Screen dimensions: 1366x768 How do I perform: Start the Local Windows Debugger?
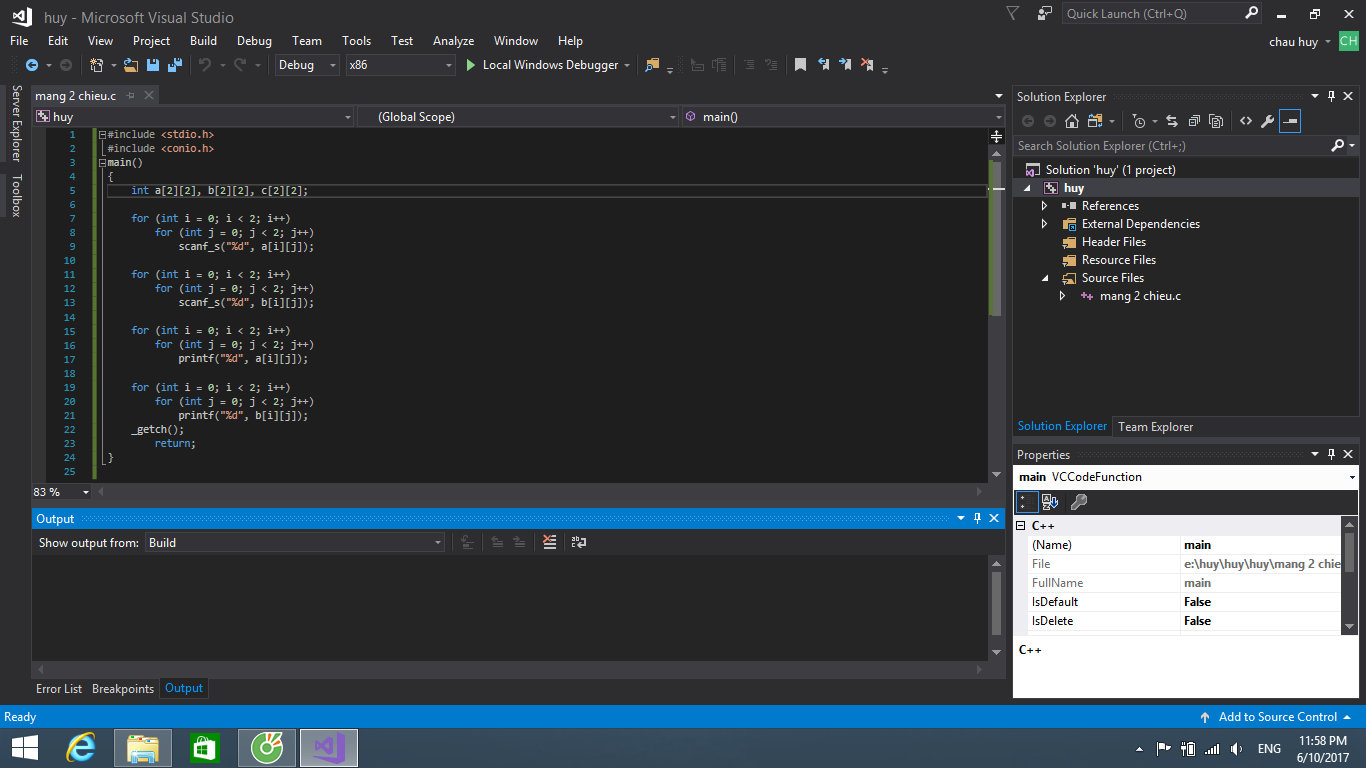(x=541, y=65)
